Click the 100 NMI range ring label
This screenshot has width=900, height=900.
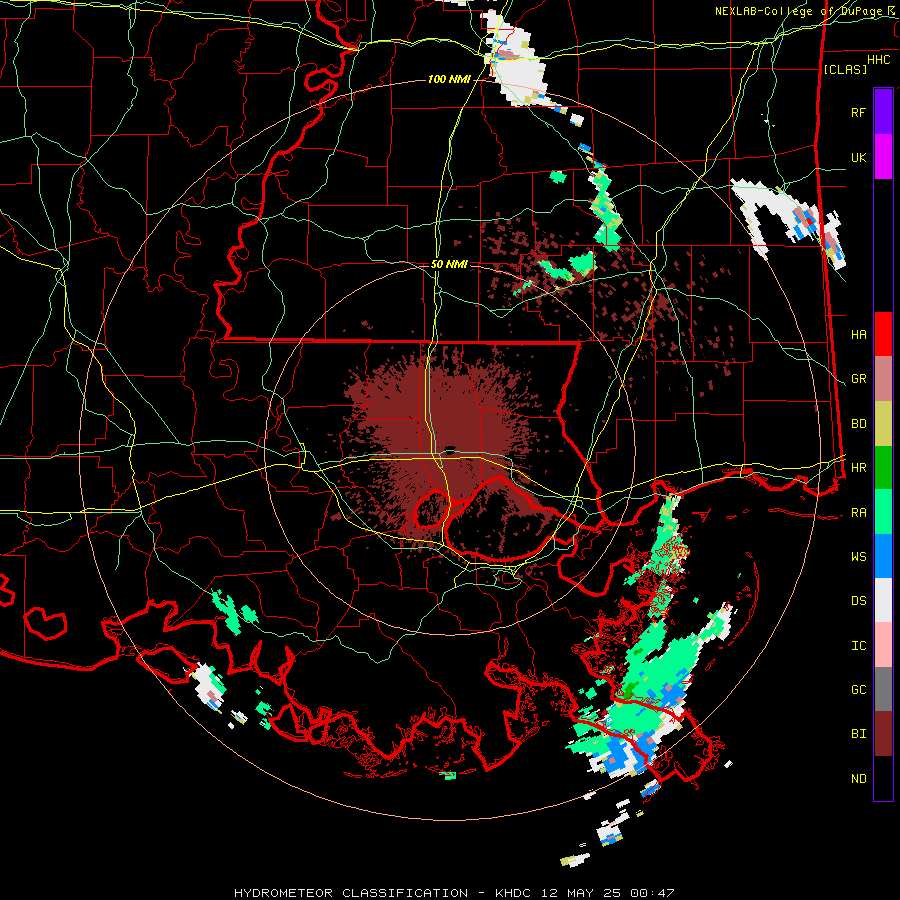(x=449, y=79)
